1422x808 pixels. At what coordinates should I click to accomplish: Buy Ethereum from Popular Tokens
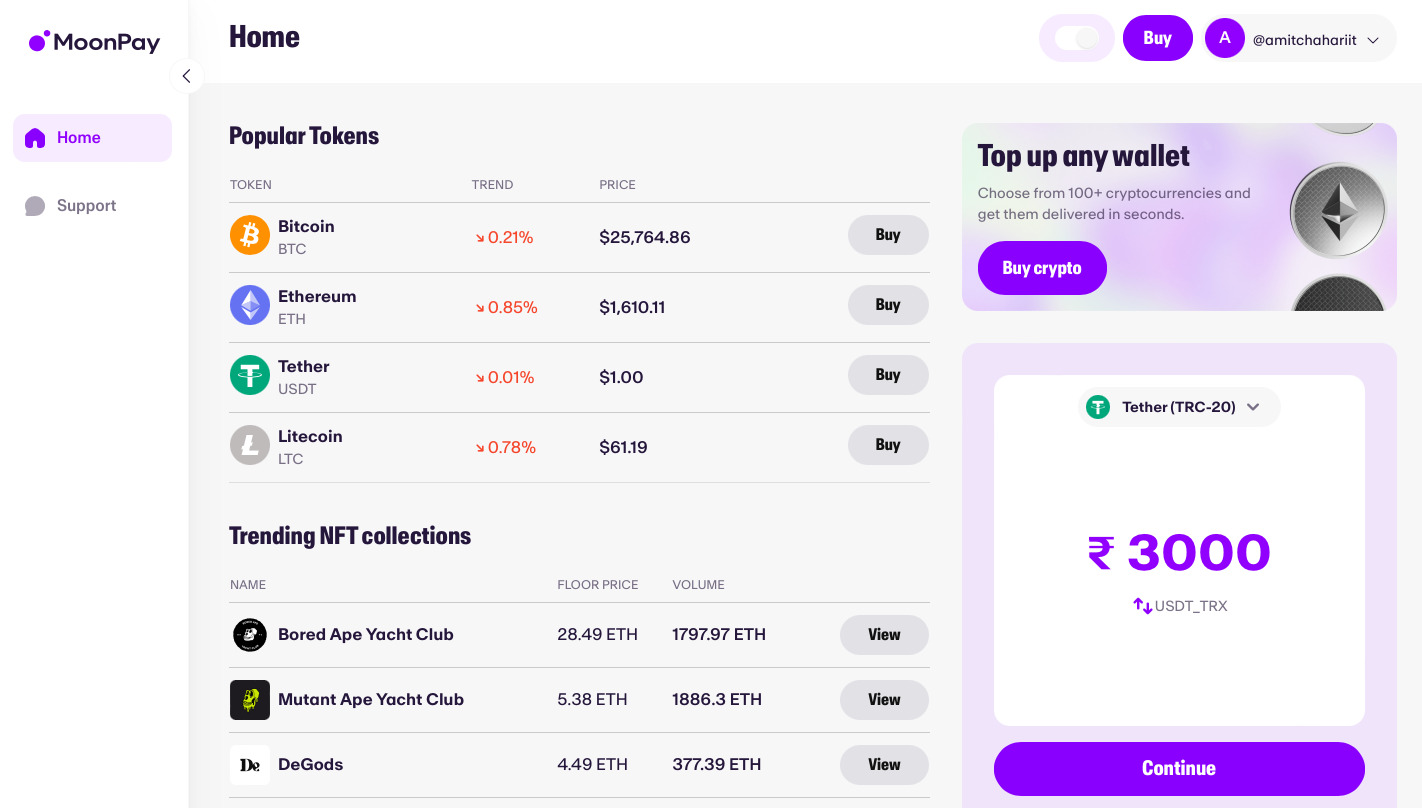pos(887,305)
